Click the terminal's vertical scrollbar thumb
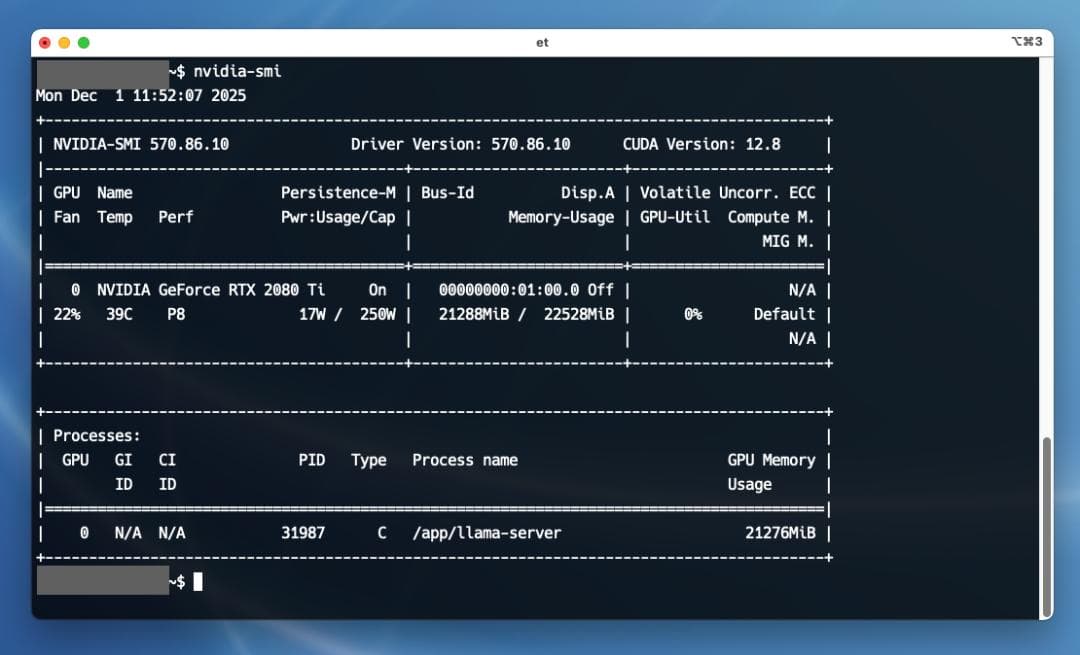This screenshot has width=1080, height=655. [1046, 526]
